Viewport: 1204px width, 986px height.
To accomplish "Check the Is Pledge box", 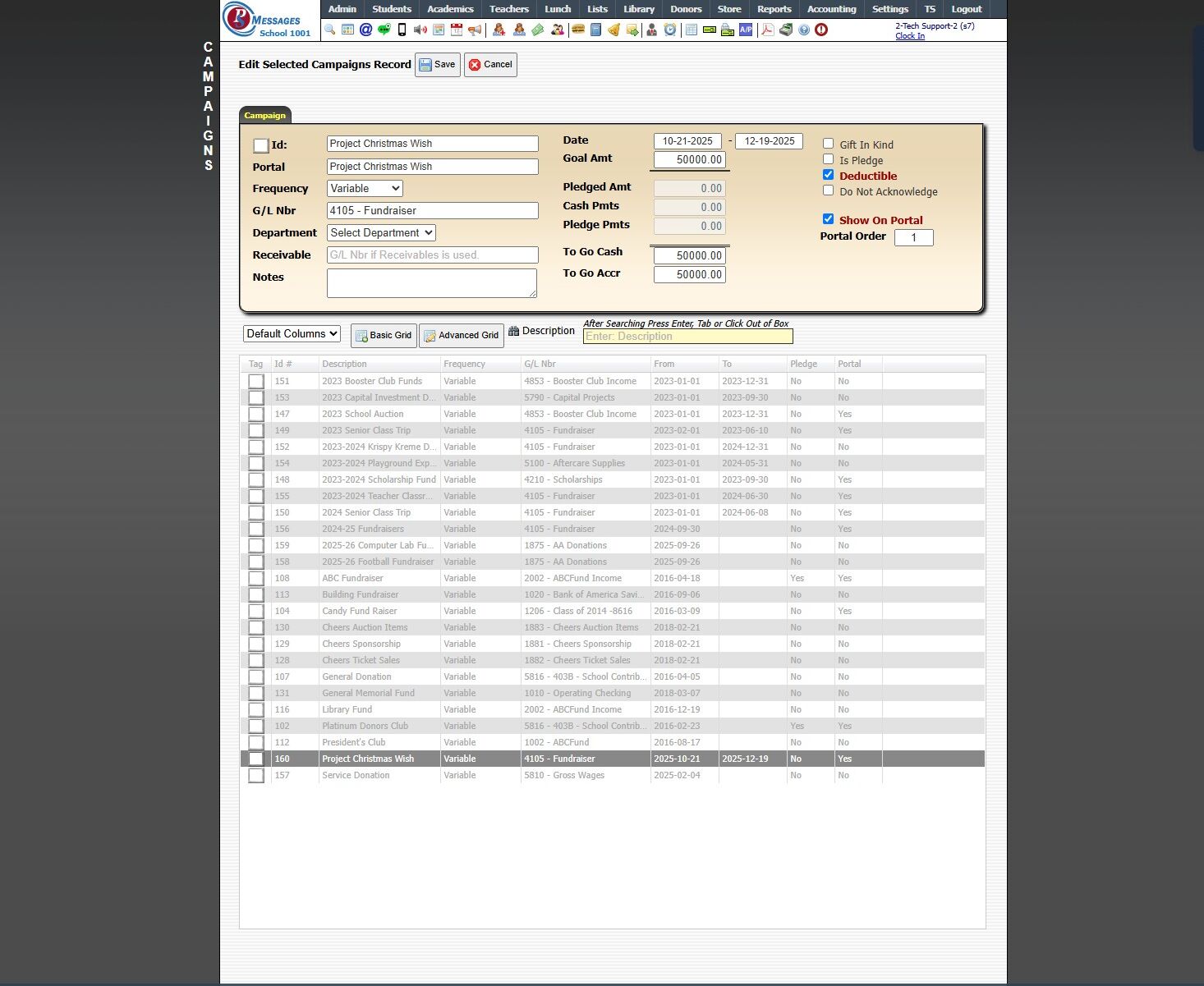I will (x=828, y=159).
